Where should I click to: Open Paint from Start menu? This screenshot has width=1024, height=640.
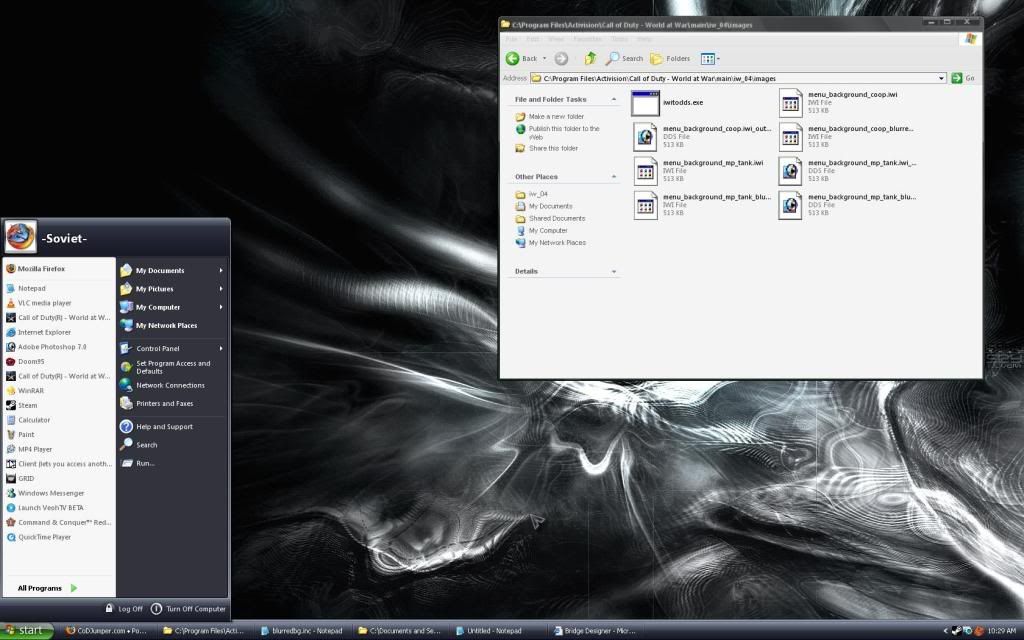(x=59, y=435)
